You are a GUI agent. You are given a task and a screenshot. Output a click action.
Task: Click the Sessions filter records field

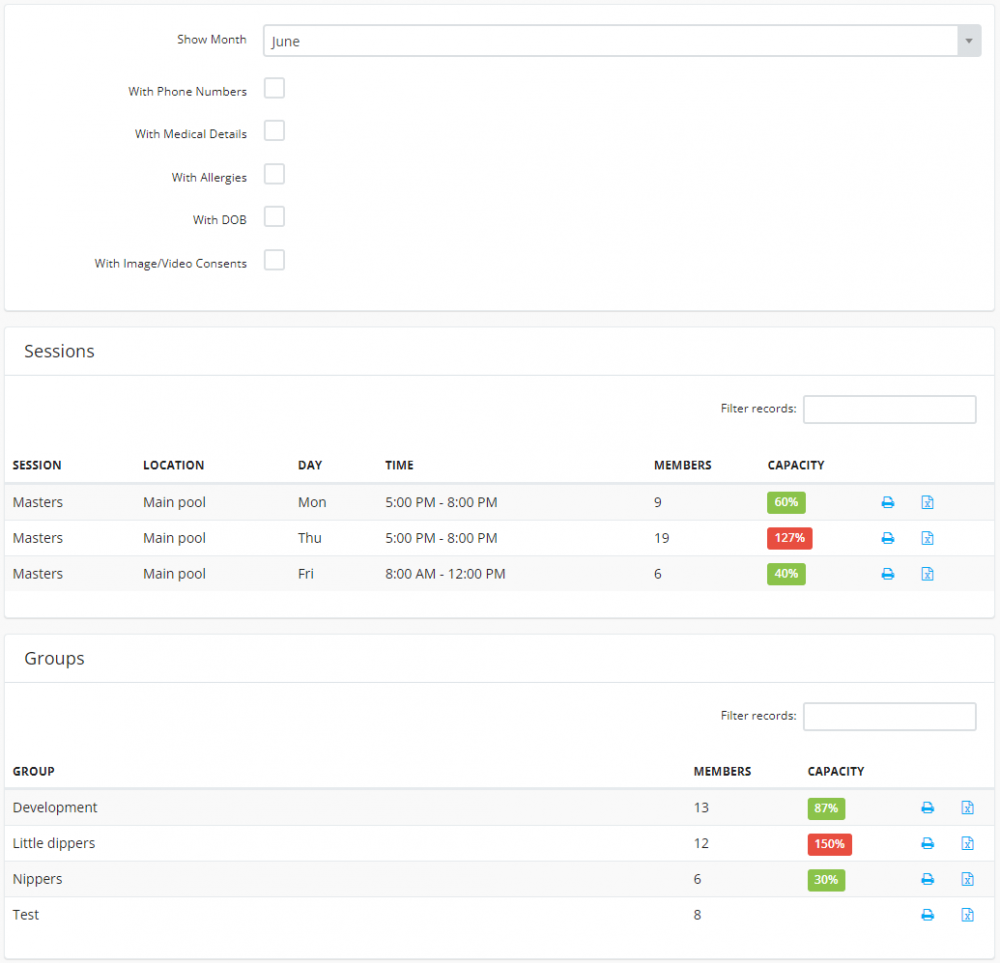pos(889,409)
